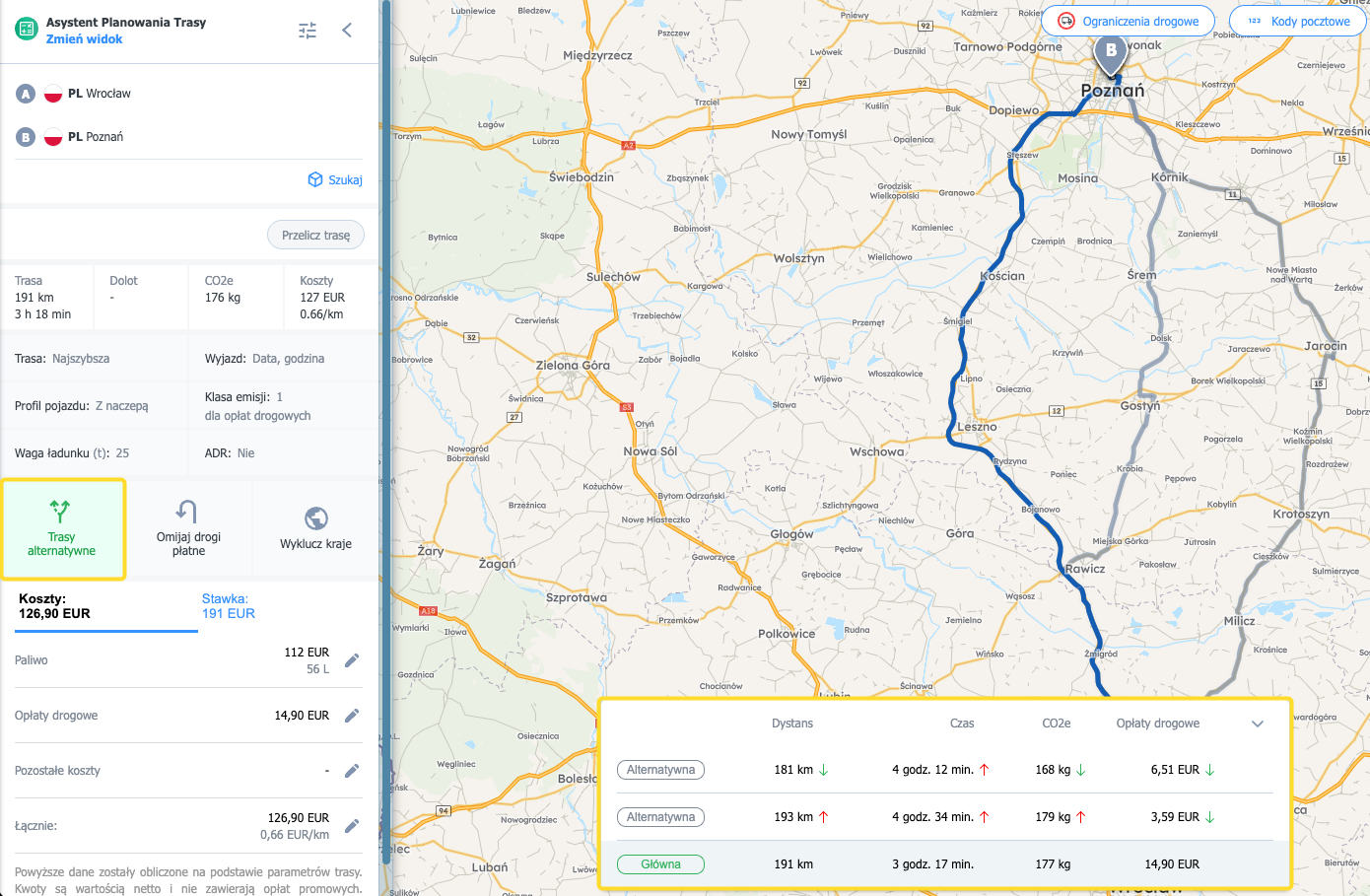The width and height of the screenshot is (1370, 896).
Task: Edit the Opłaty drogowe toll cost
Action: click(x=352, y=716)
